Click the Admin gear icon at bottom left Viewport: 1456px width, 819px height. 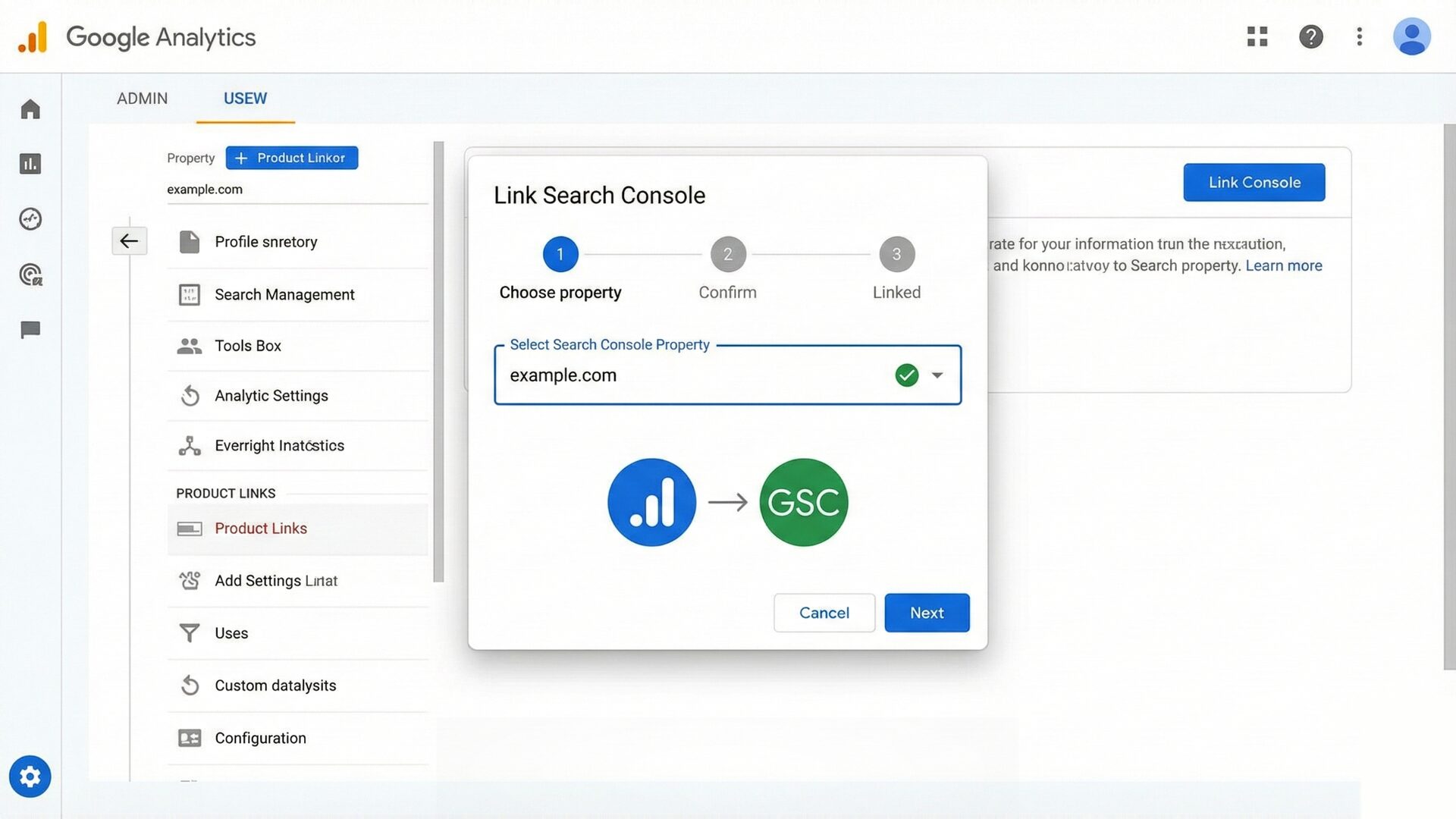tap(30, 777)
